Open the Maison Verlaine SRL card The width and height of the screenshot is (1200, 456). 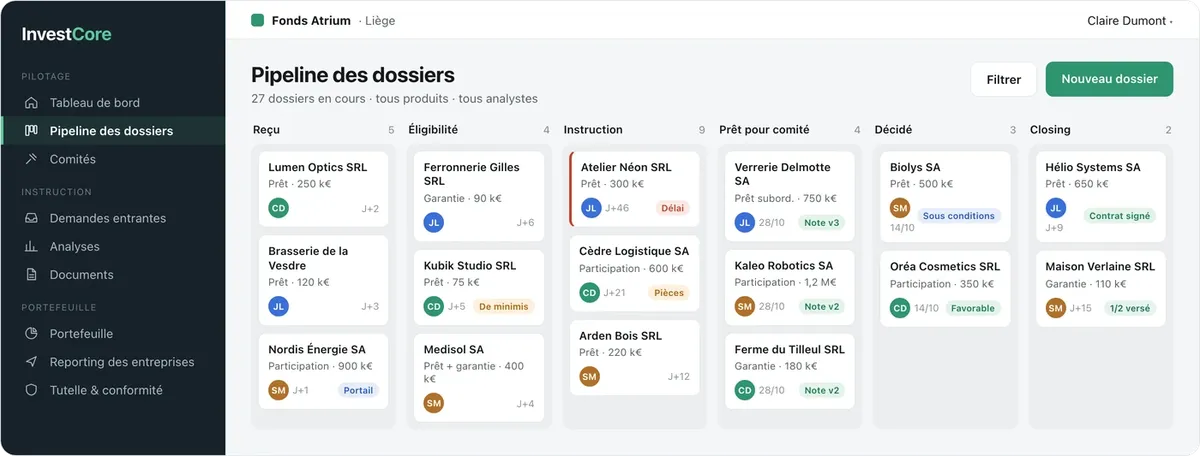click(x=1100, y=289)
